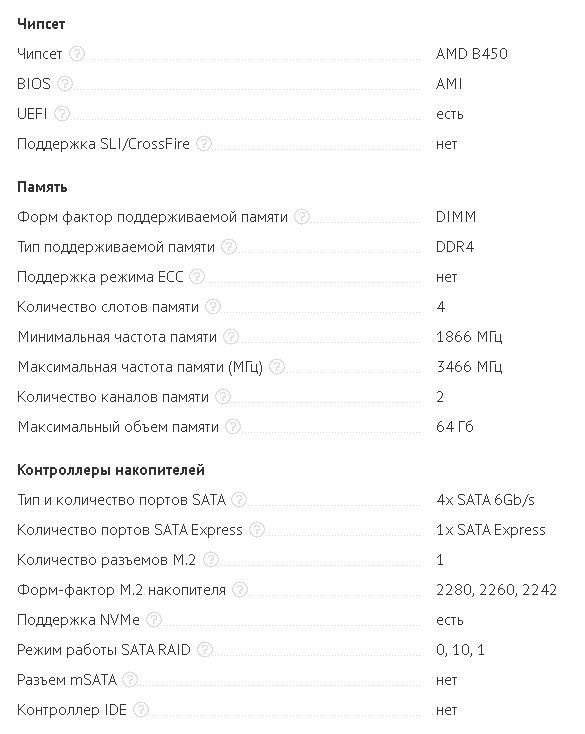Click help icon for Тип и количество портов SATA
The height and width of the screenshot is (734, 585).
[239, 499]
